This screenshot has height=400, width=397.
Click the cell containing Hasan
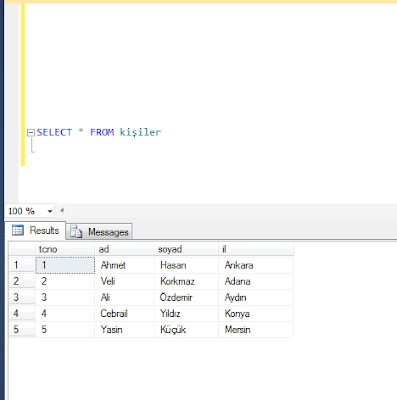[x=186, y=265]
